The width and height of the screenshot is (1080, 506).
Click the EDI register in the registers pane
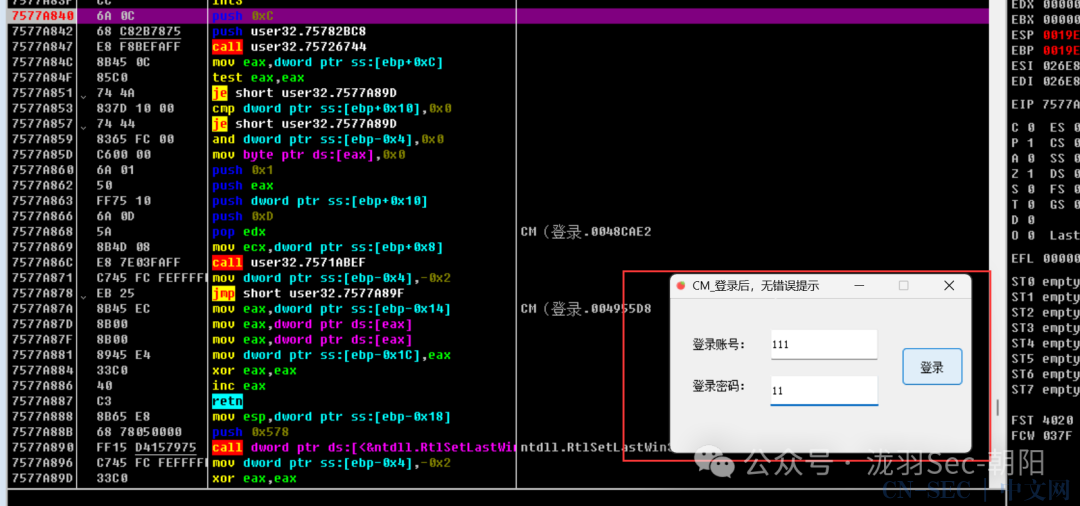(x=1046, y=81)
